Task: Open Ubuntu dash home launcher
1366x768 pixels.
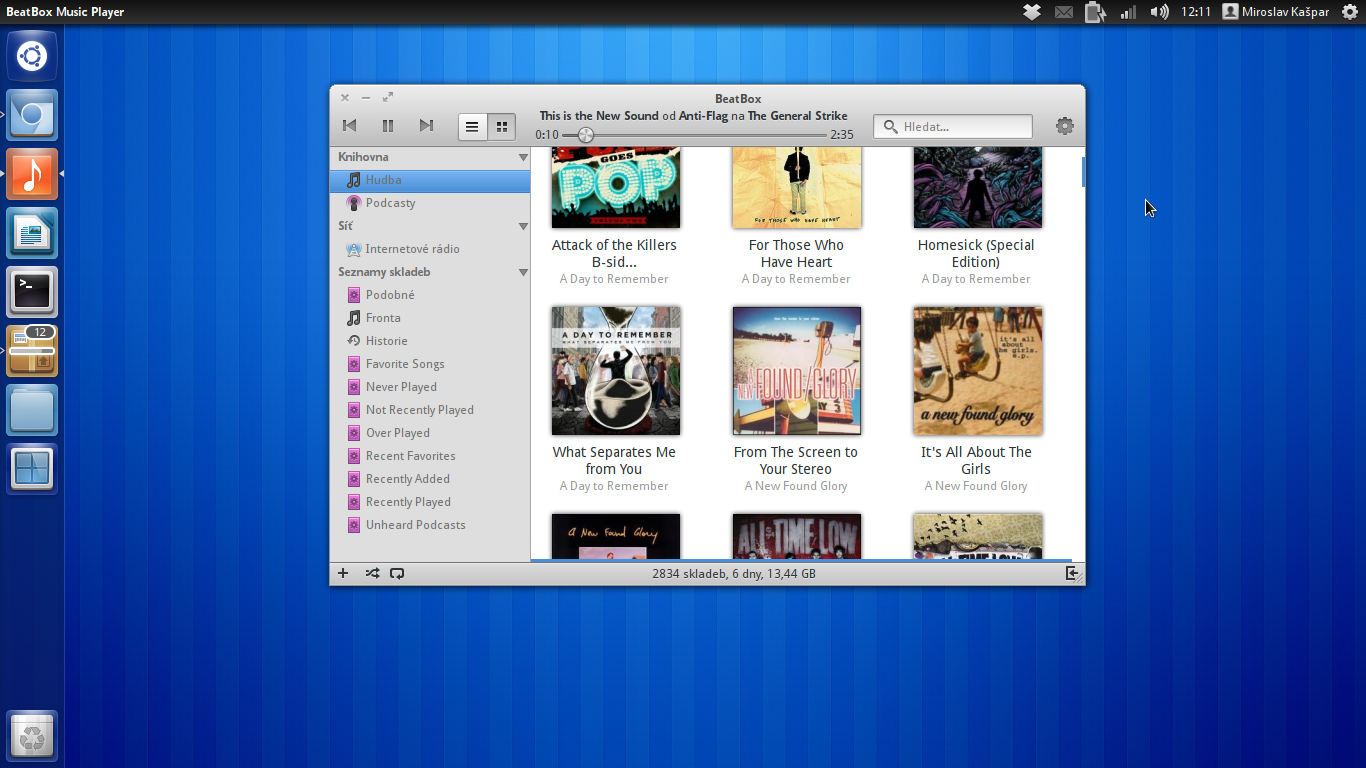Action: tap(32, 56)
